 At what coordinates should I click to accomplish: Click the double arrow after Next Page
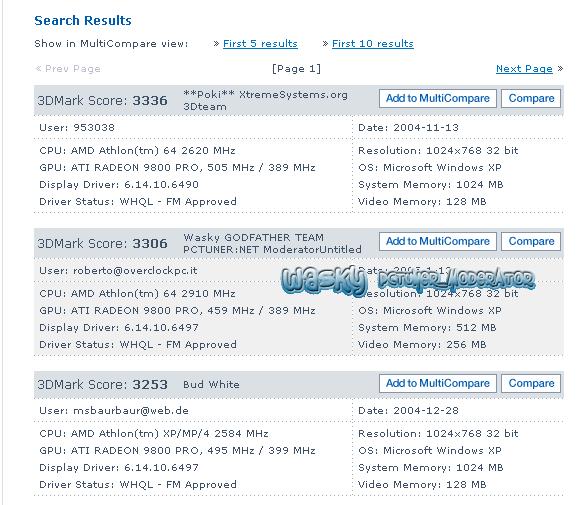(560, 69)
